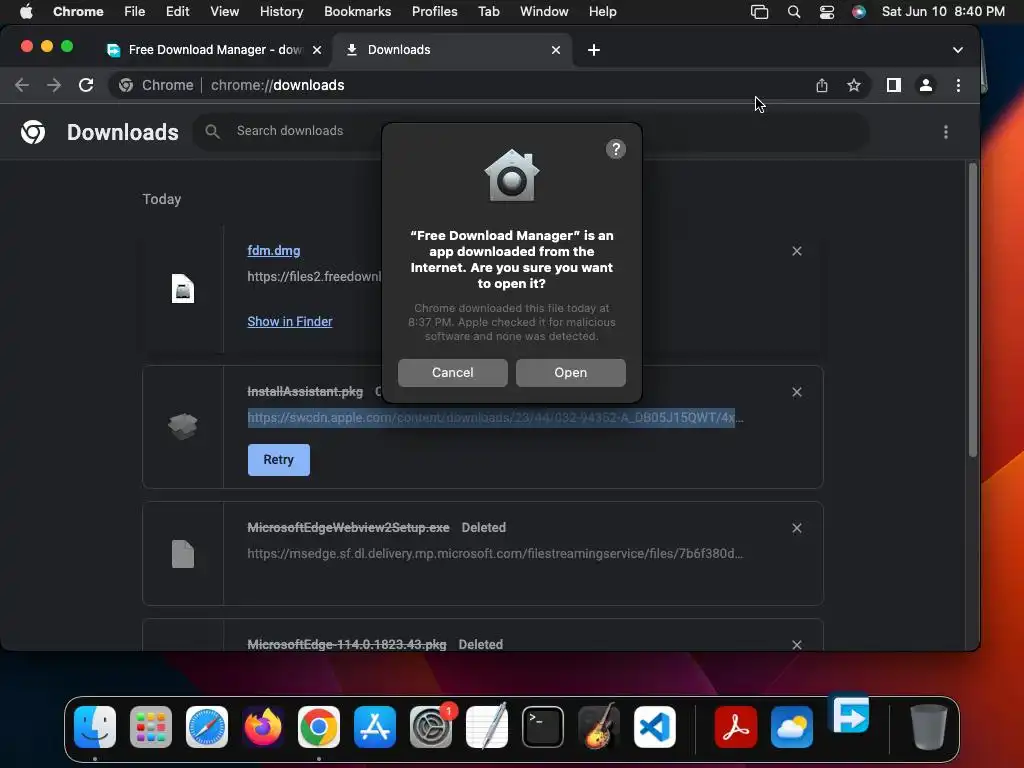
Task: Remove fdm.dmg from the downloads list
Action: [796, 251]
